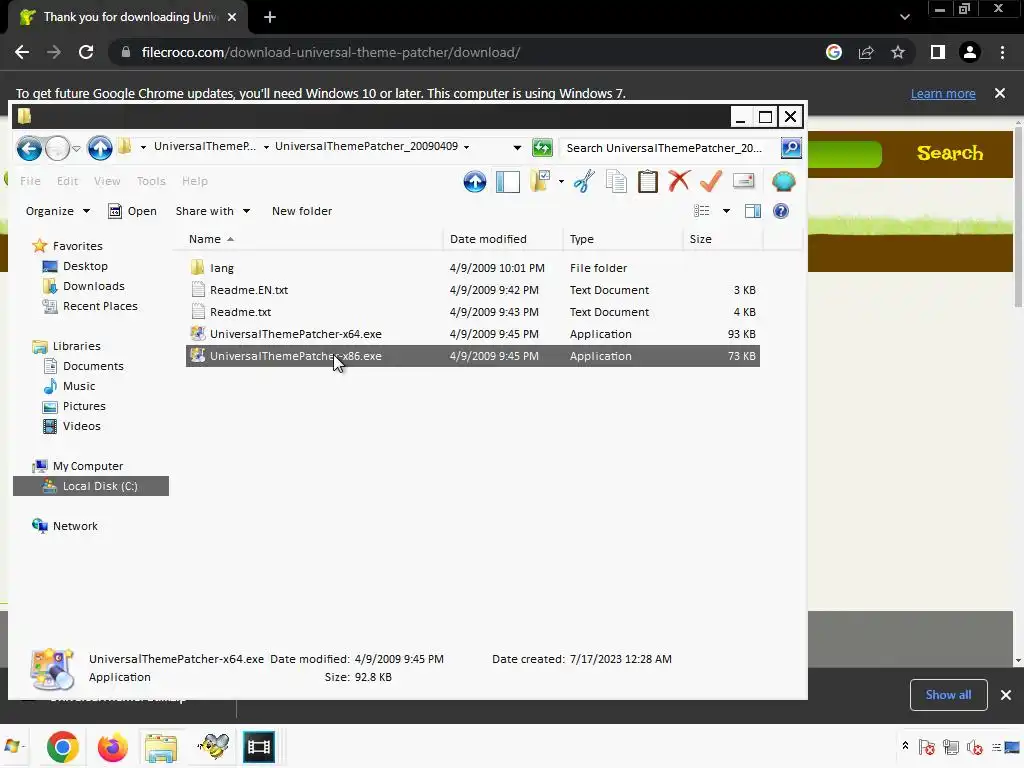The width and height of the screenshot is (1024, 768).
Task: Open the address bar history dropdown arrow
Action: click(x=517, y=148)
